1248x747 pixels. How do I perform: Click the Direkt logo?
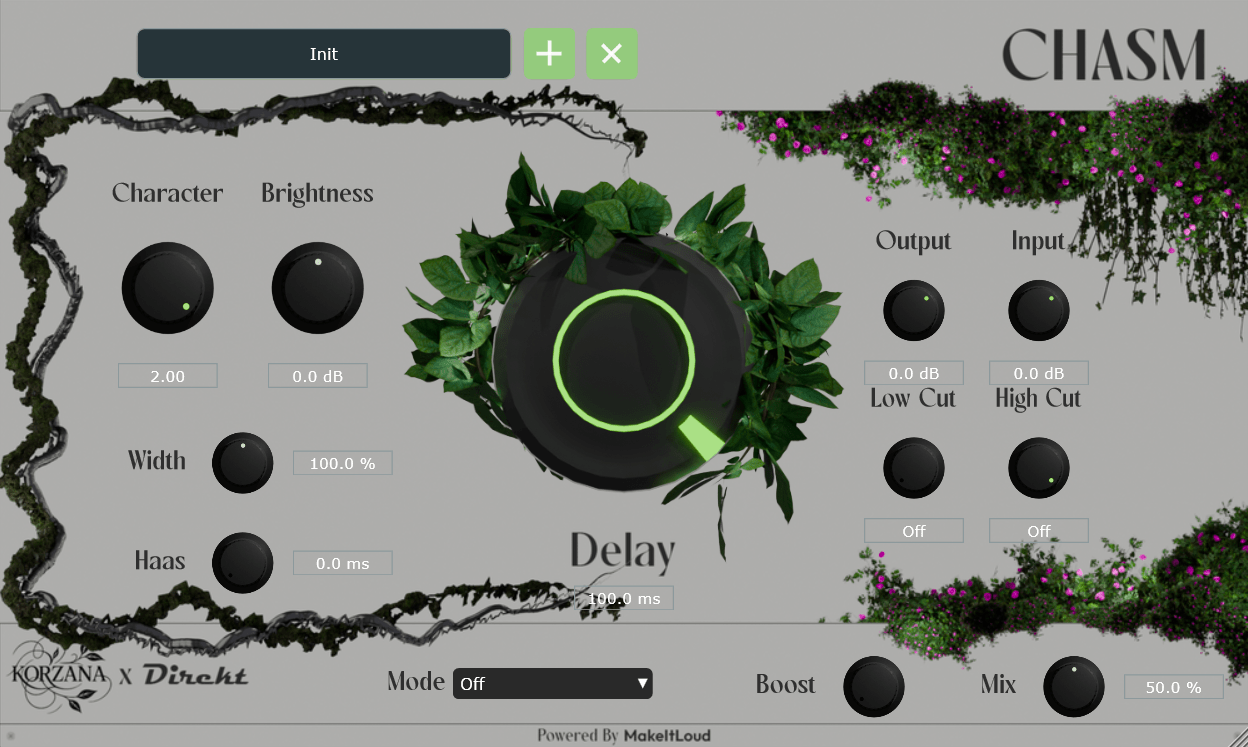(195, 675)
